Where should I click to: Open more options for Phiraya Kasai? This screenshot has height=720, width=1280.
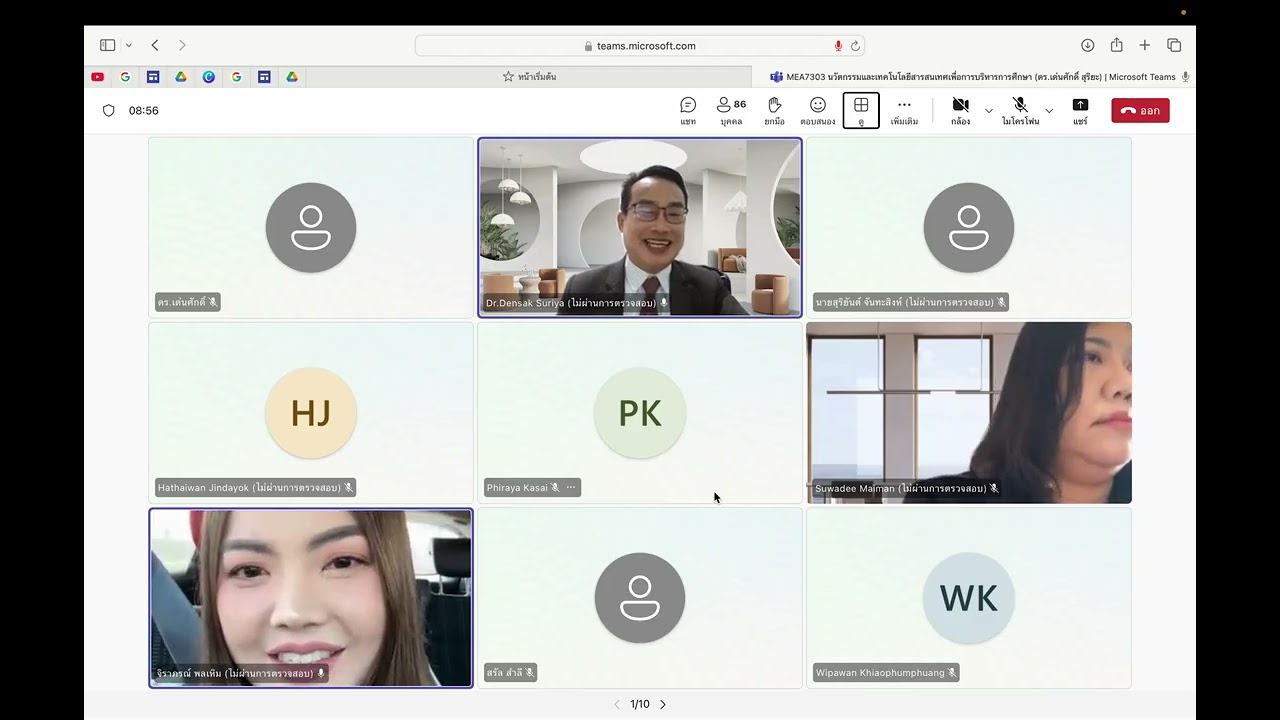[571, 488]
